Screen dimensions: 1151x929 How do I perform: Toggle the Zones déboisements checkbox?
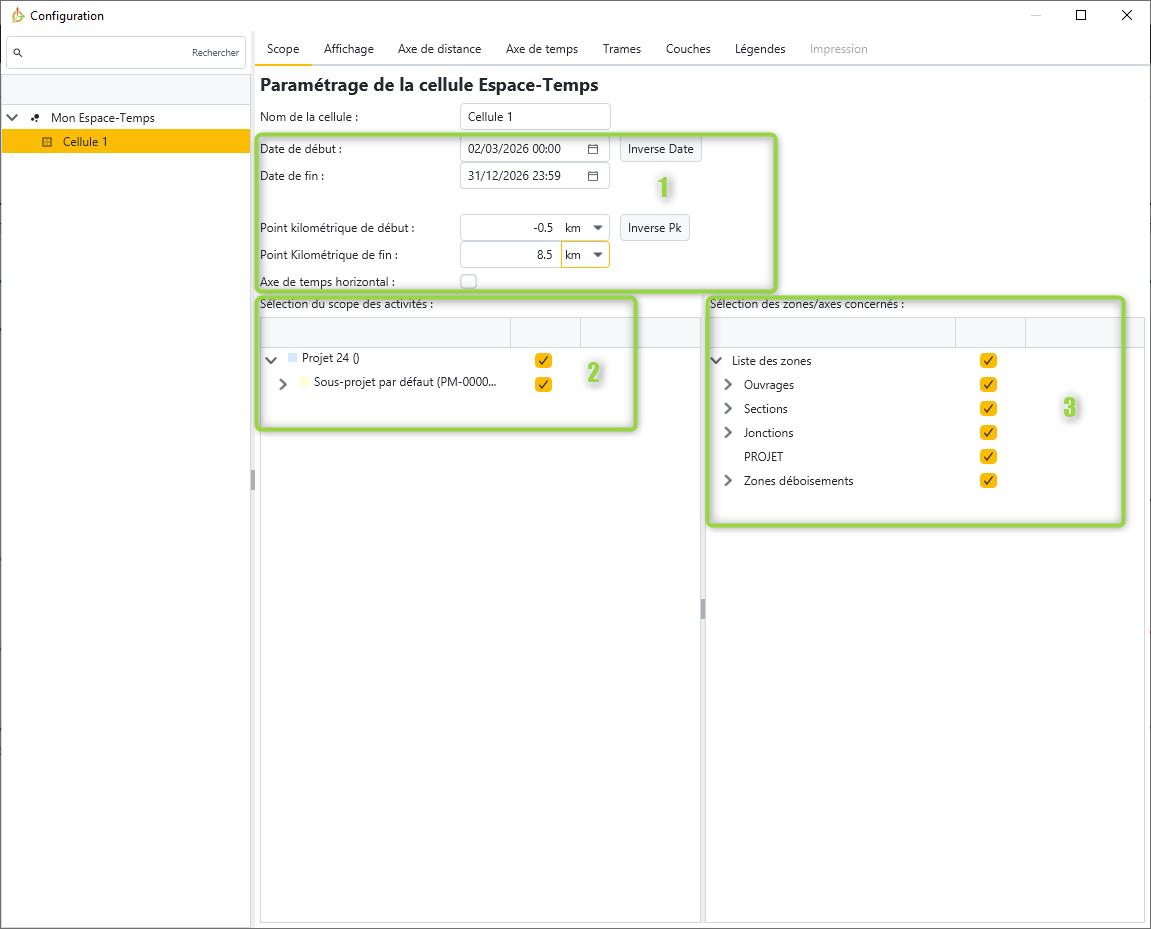988,481
